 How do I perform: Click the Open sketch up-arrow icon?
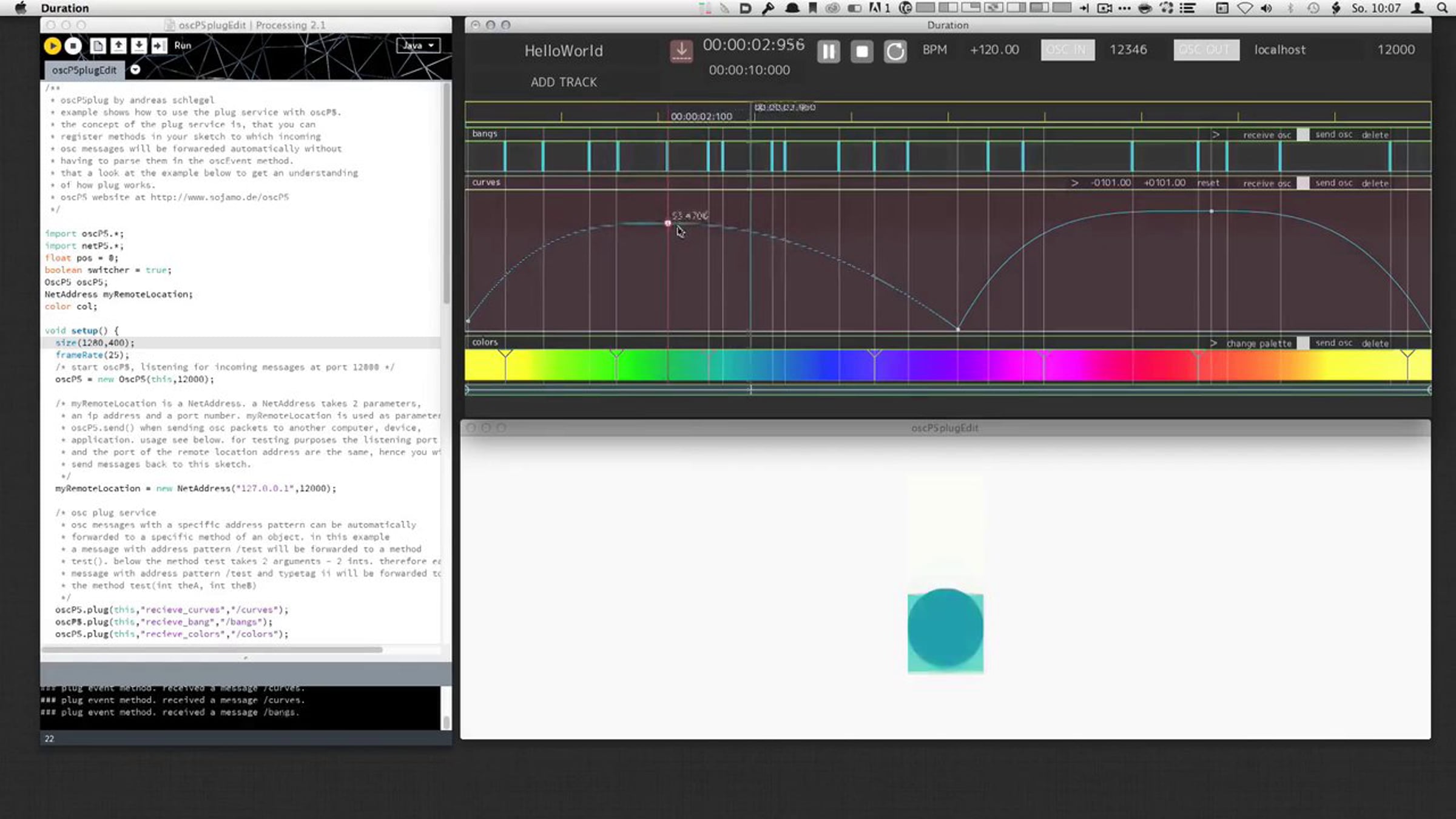tap(118, 45)
